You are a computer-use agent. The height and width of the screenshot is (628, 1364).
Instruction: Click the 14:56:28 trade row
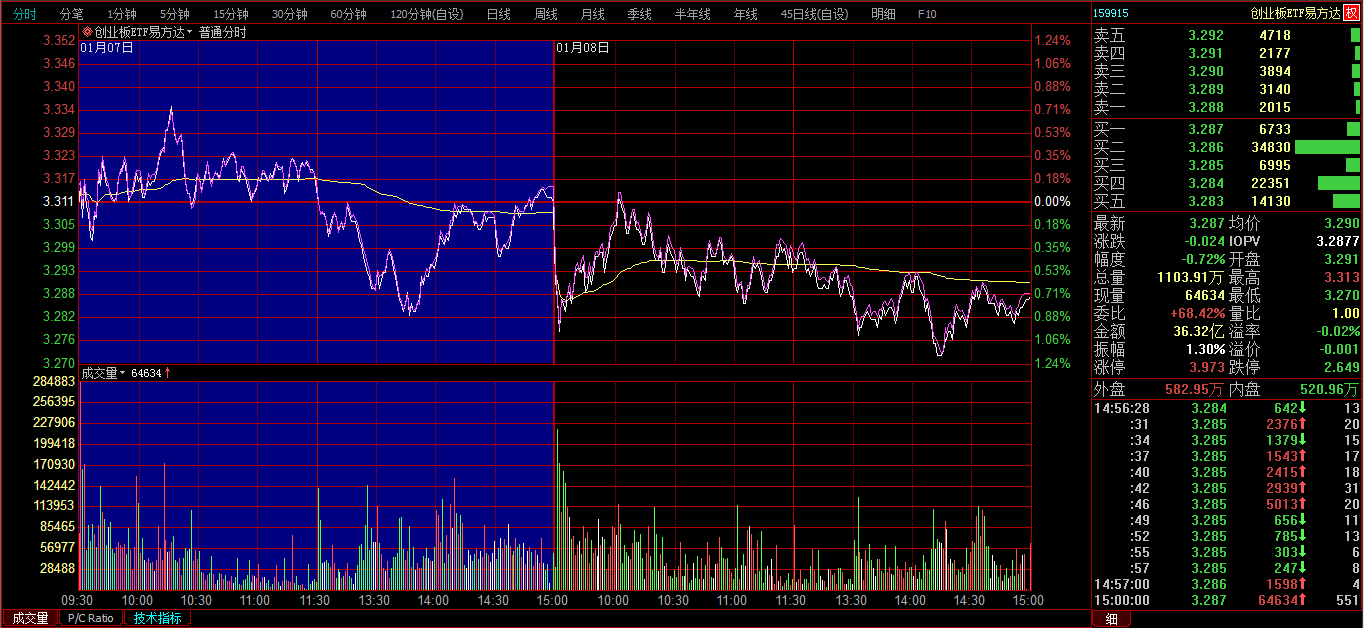click(1227, 409)
